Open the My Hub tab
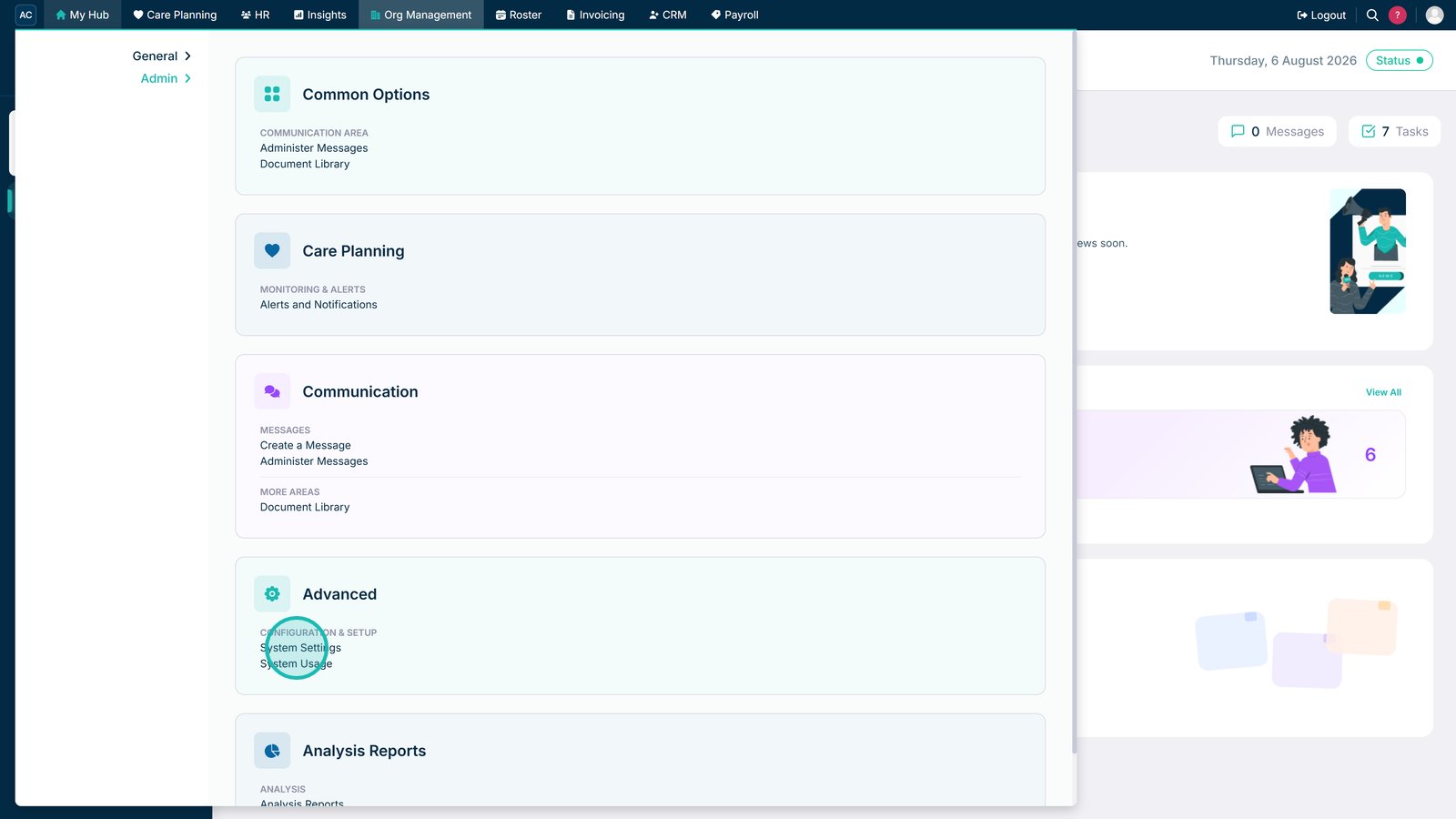The height and width of the screenshot is (819, 1456). 82,15
